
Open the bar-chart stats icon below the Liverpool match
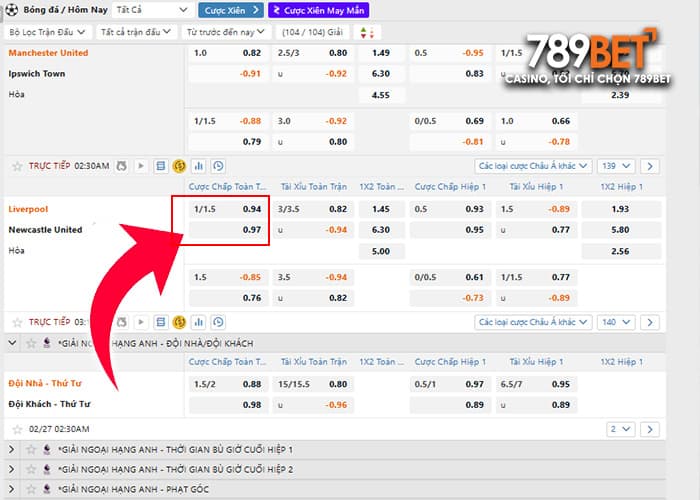[199, 322]
